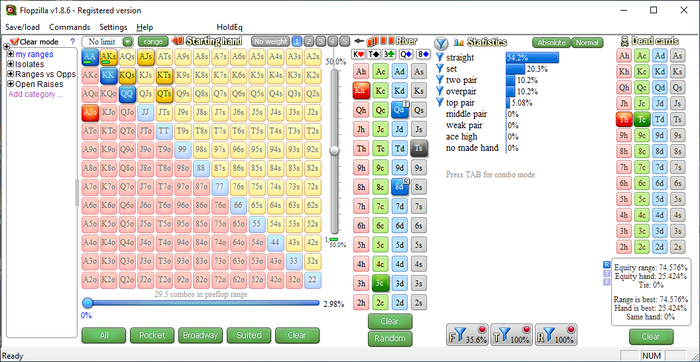Toggle Th in the Dead cards panel
This screenshot has height=362, width=700.
click(x=624, y=119)
